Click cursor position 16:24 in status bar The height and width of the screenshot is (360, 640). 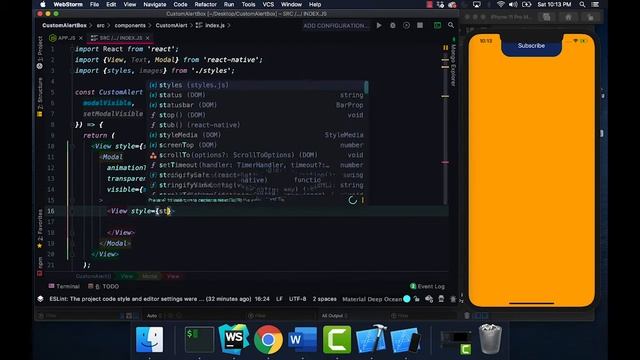point(262,299)
